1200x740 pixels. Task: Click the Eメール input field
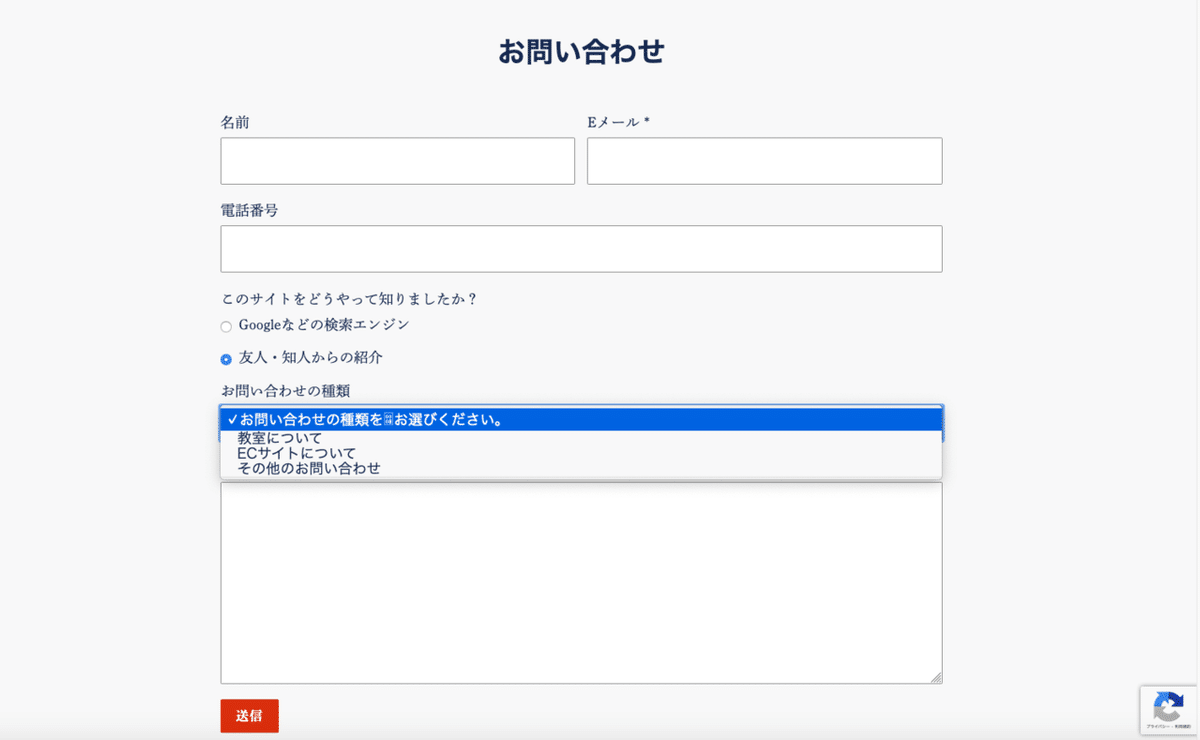click(x=764, y=161)
